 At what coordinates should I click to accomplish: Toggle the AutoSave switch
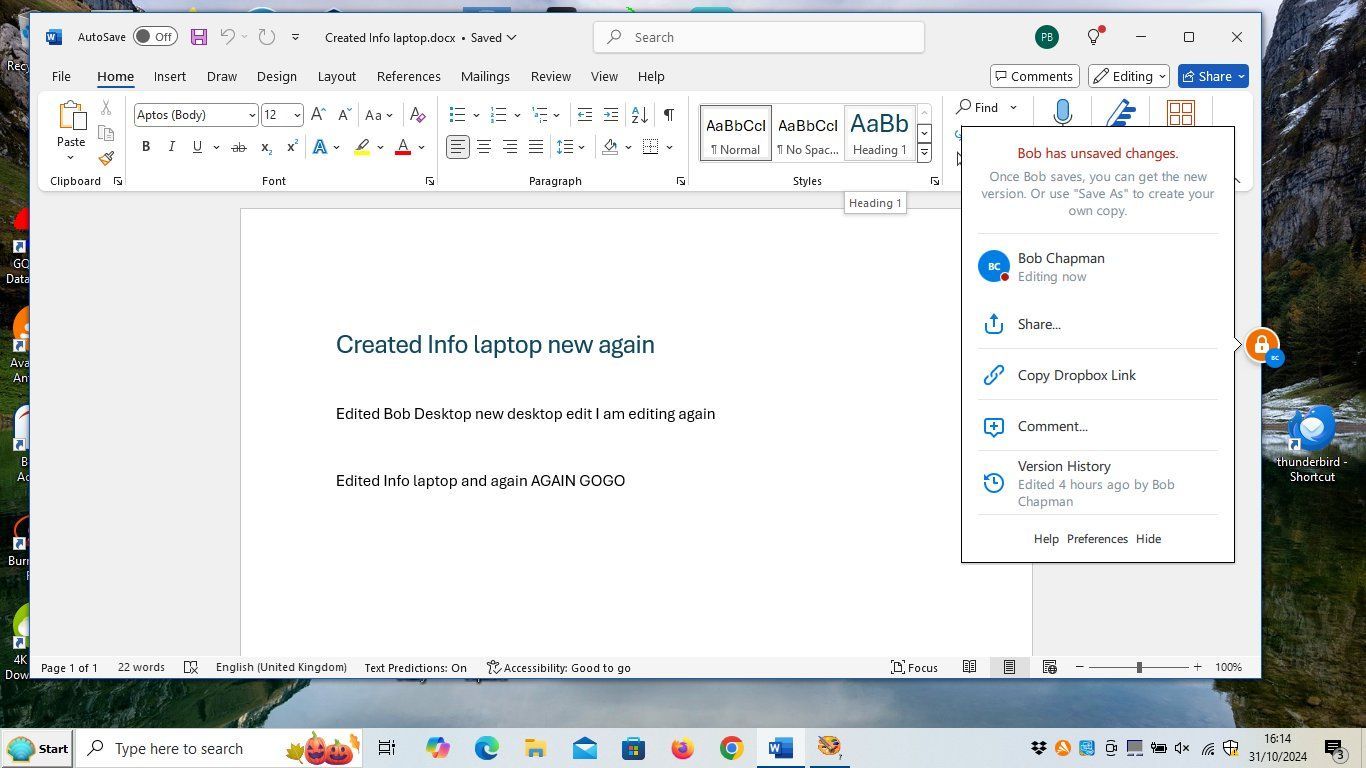click(x=155, y=37)
